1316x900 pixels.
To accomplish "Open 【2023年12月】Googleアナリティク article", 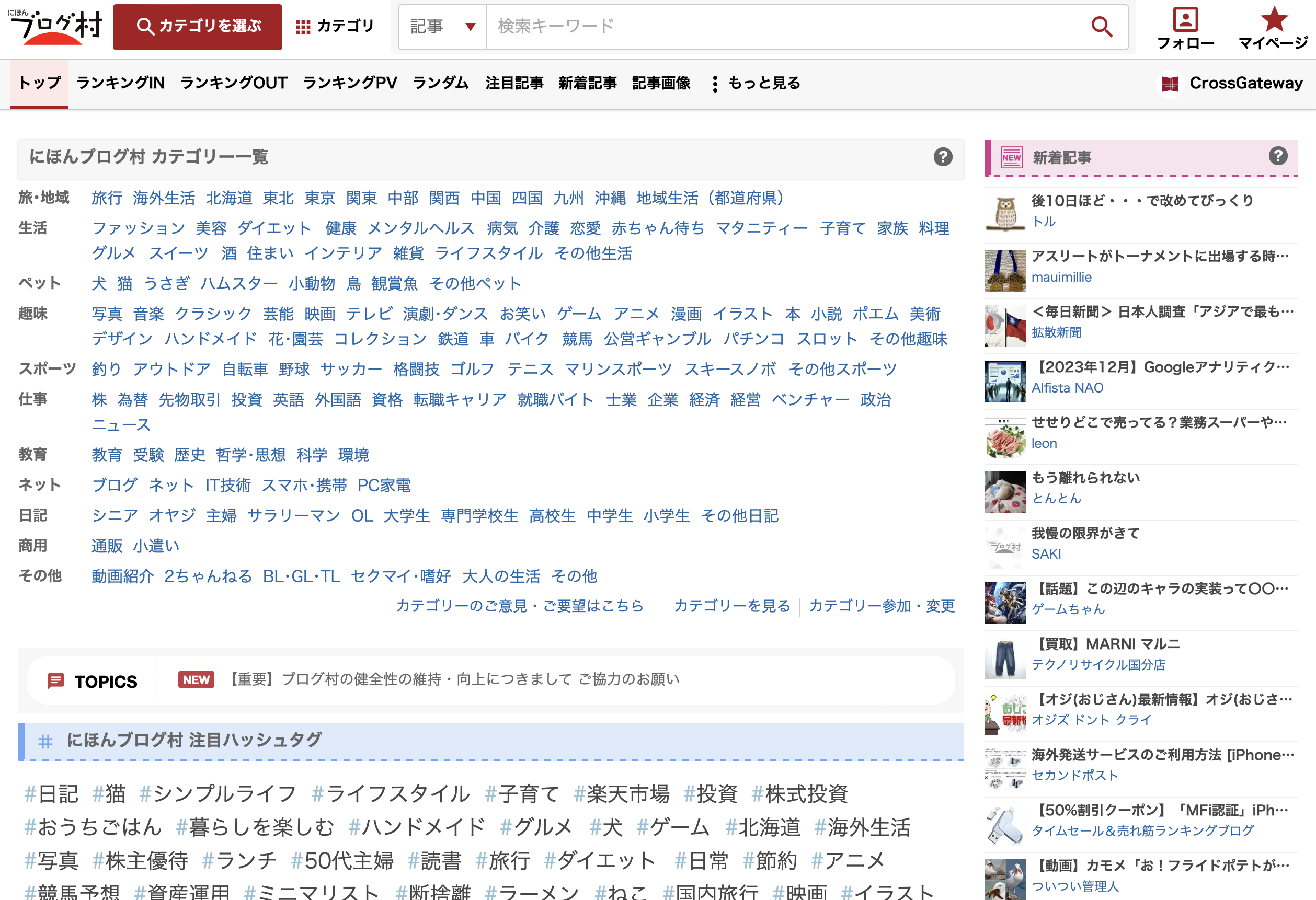I will (1160, 367).
